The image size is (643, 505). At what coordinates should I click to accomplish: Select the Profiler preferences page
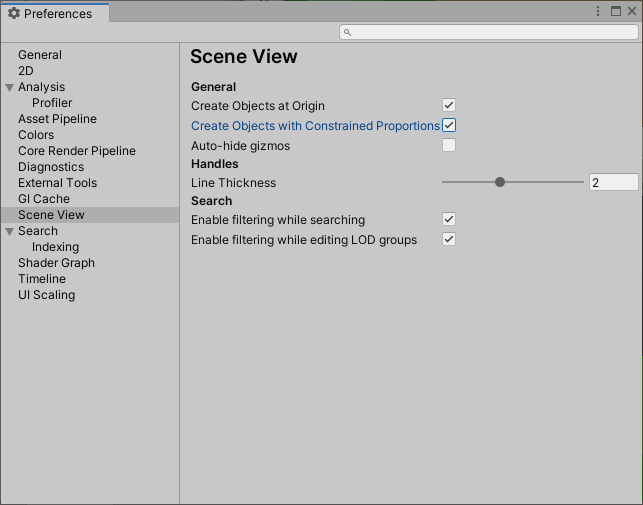point(52,103)
